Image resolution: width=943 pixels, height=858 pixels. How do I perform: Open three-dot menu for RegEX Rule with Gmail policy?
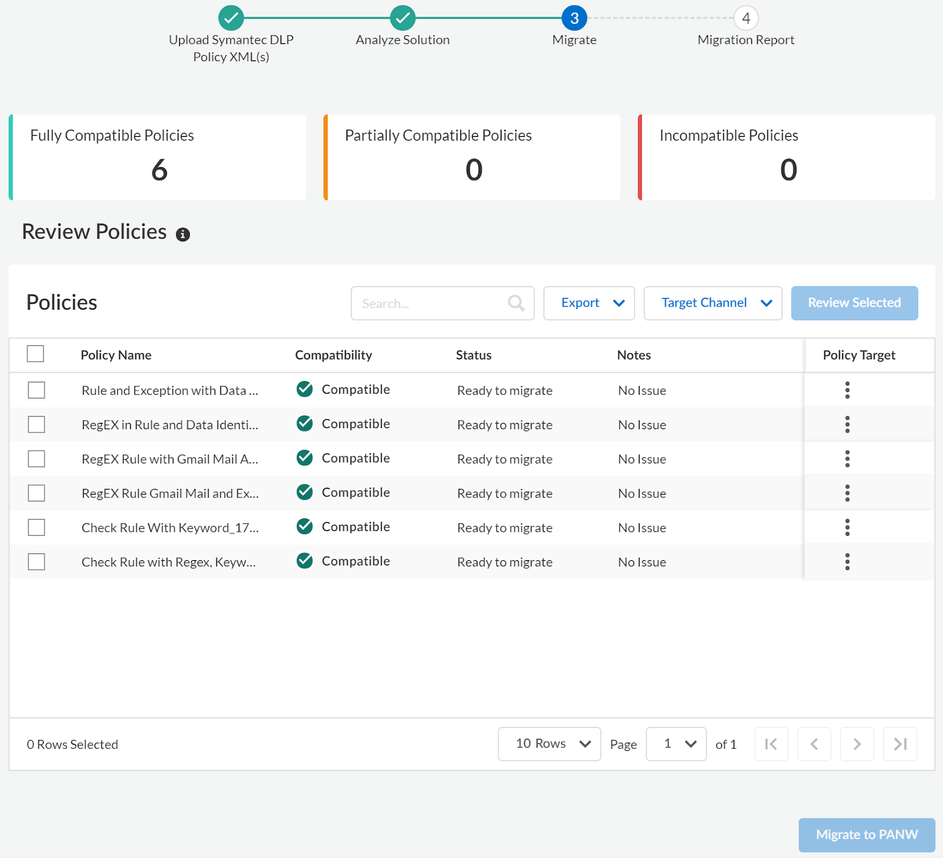click(x=847, y=459)
